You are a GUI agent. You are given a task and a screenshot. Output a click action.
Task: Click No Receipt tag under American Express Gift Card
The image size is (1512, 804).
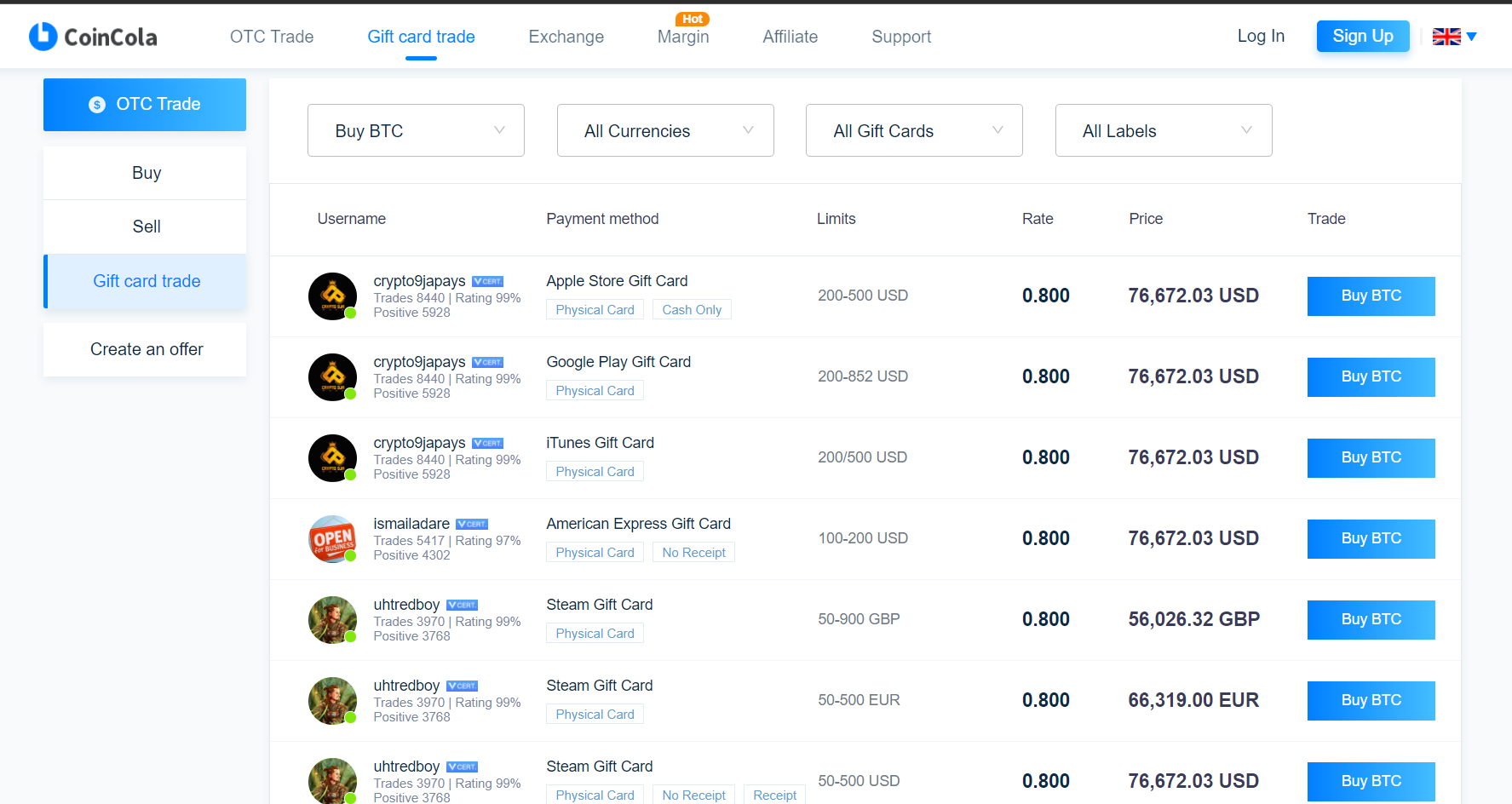tap(693, 553)
